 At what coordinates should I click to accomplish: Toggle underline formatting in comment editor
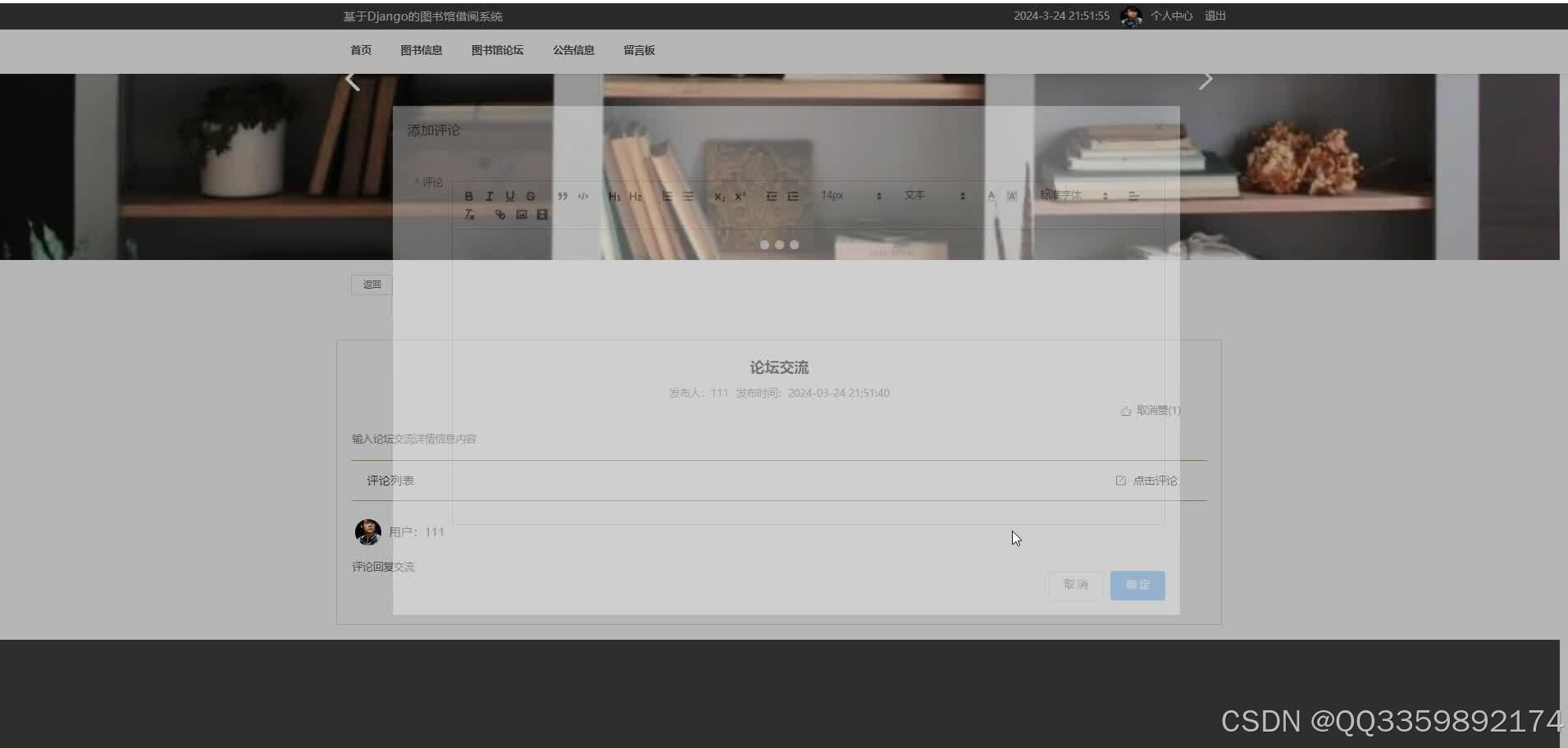[509, 196]
